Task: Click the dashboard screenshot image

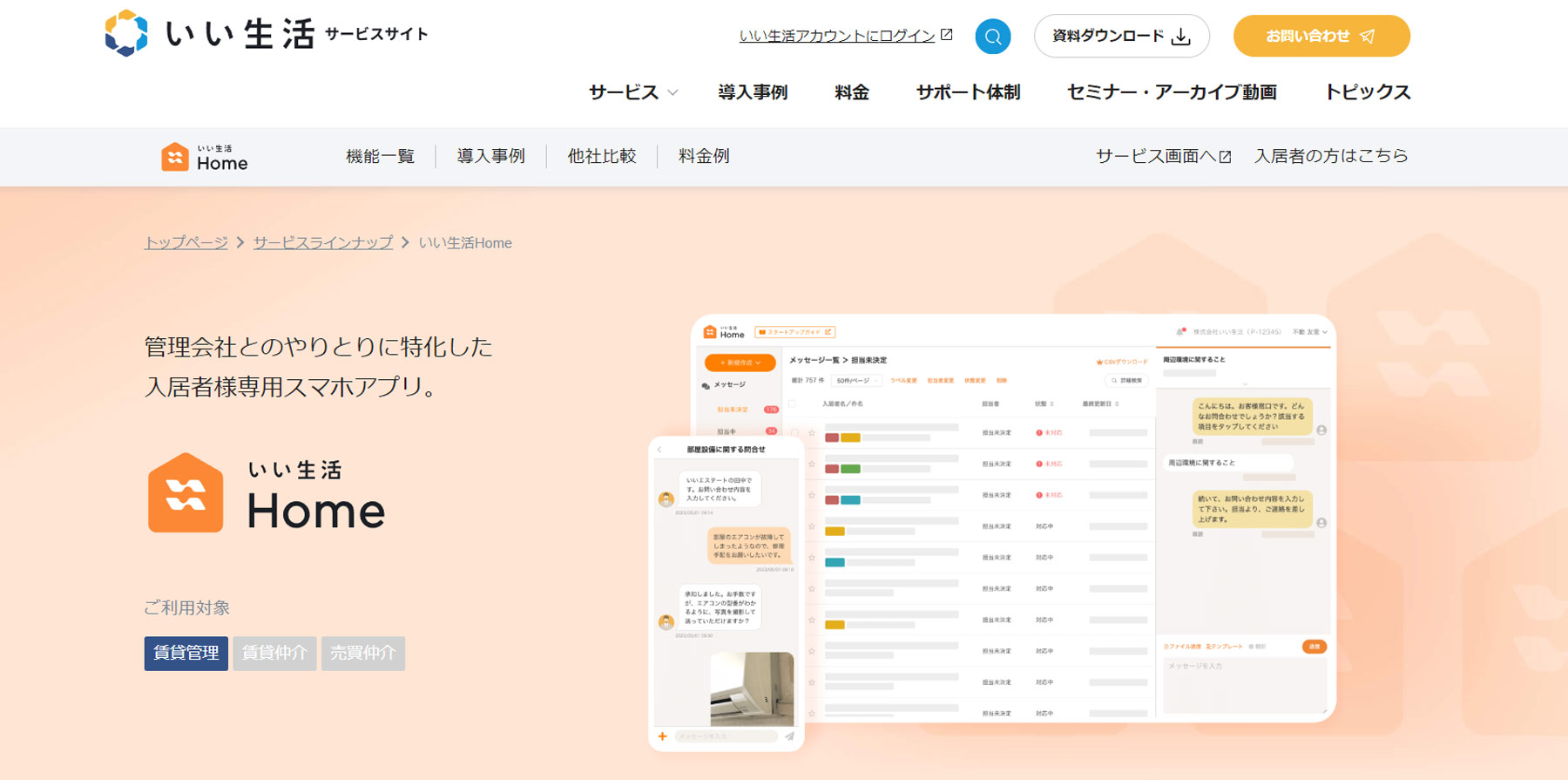Action: [x=1014, y=519]
